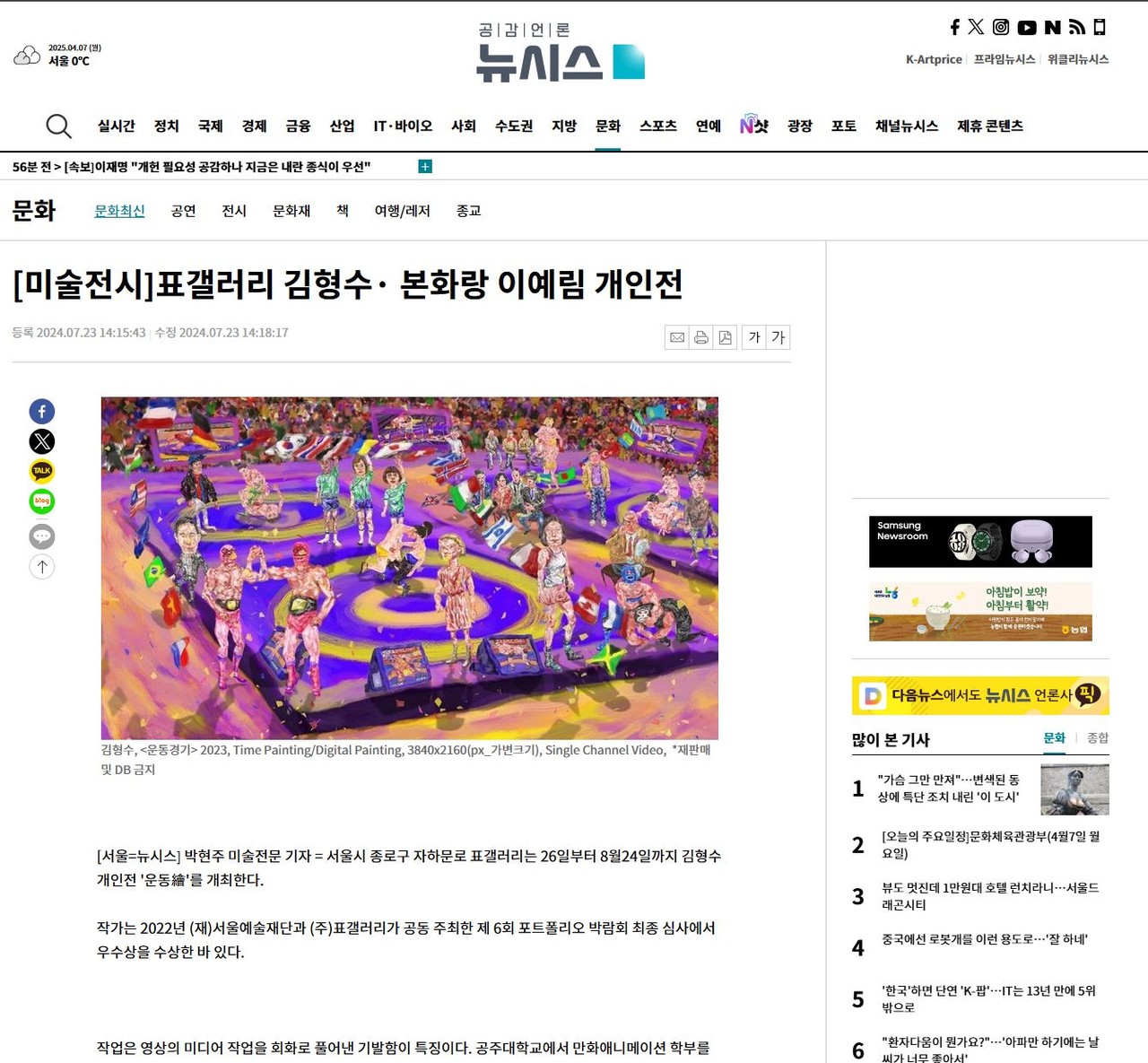Select 책 subcategory tab
Image resolution: width=1148 pixels, height=1063 pixels.
pos(343,211)
